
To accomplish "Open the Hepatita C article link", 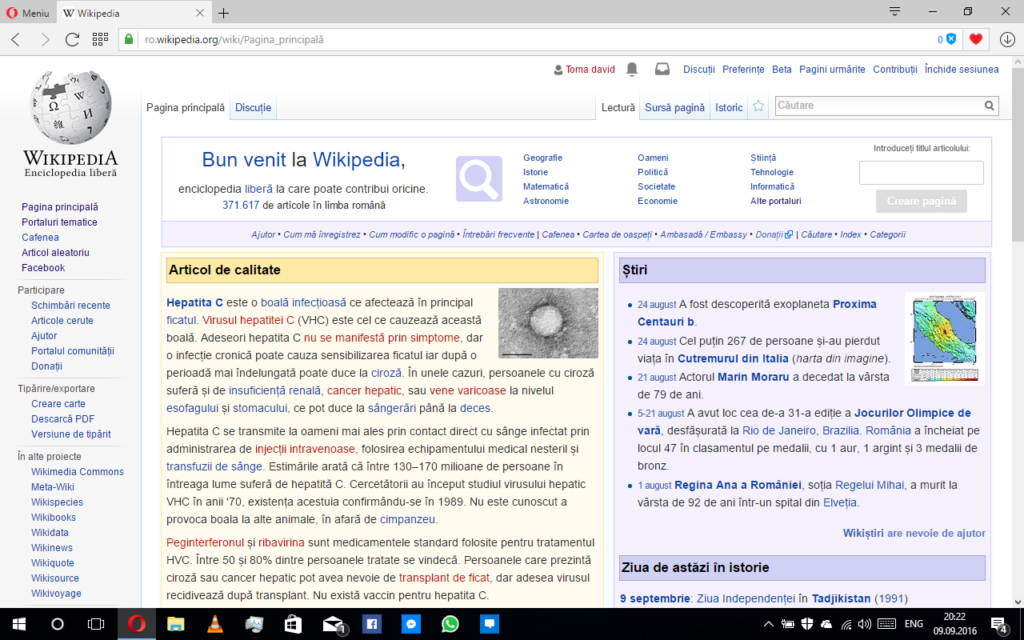I will click(x=195, y=302).
